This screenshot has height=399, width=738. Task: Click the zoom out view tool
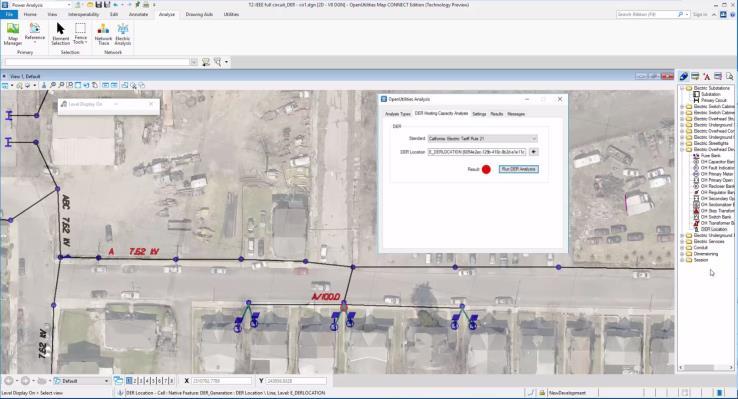61,85
